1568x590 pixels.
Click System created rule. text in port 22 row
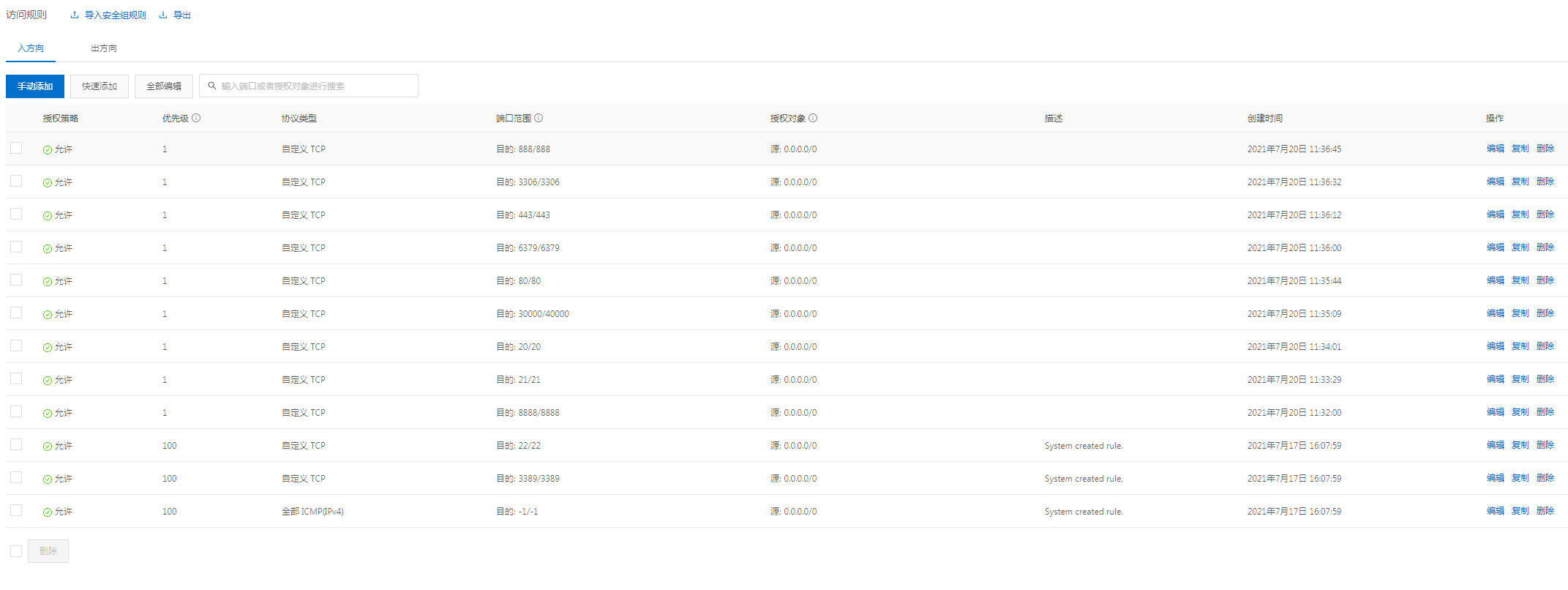(1084, 446)
